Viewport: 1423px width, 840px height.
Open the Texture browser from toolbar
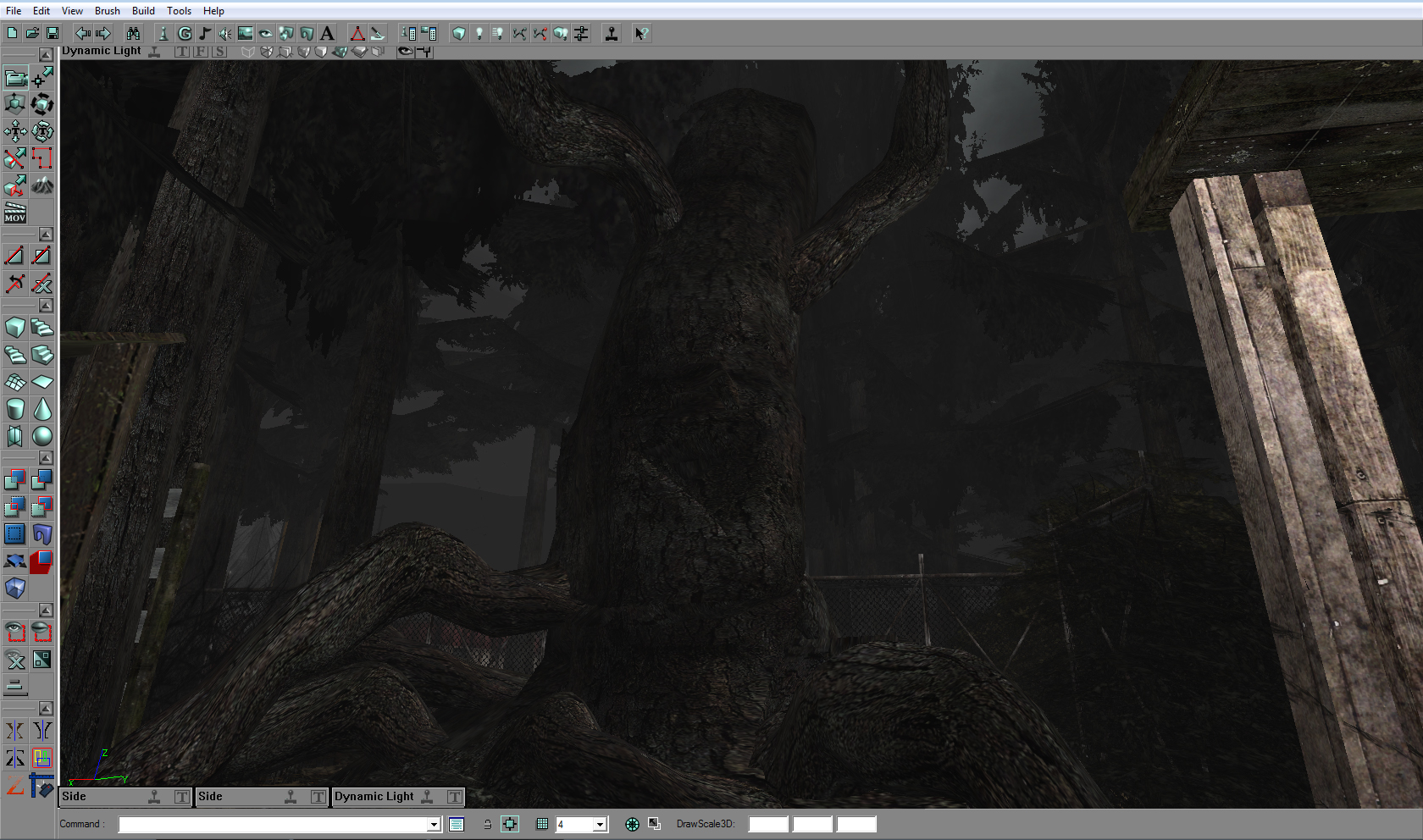click(245, 34)
